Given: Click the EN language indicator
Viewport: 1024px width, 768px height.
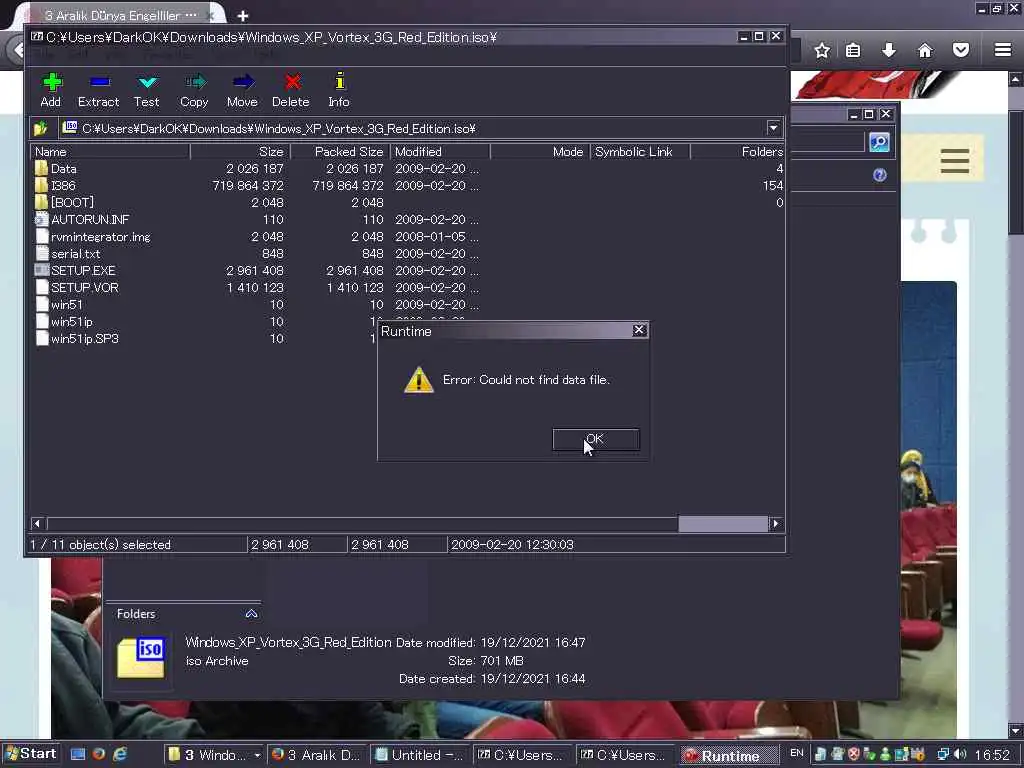Looking at the screenshot, I should point(797,753).
